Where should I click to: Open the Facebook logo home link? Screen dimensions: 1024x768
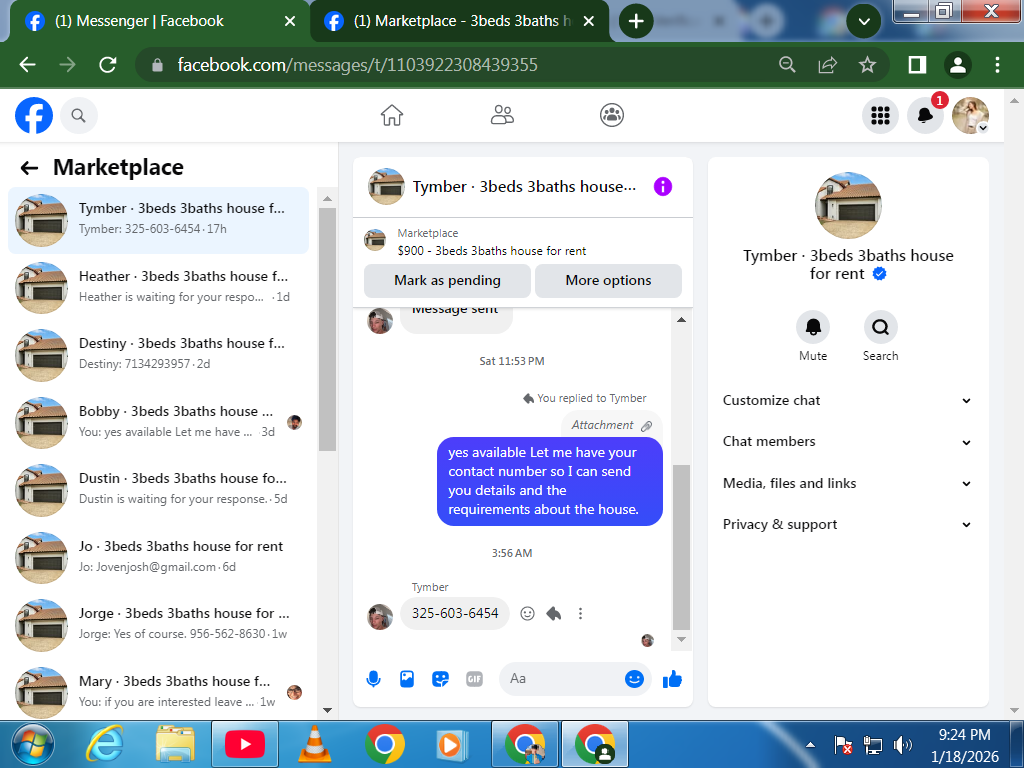pos(34,116)
